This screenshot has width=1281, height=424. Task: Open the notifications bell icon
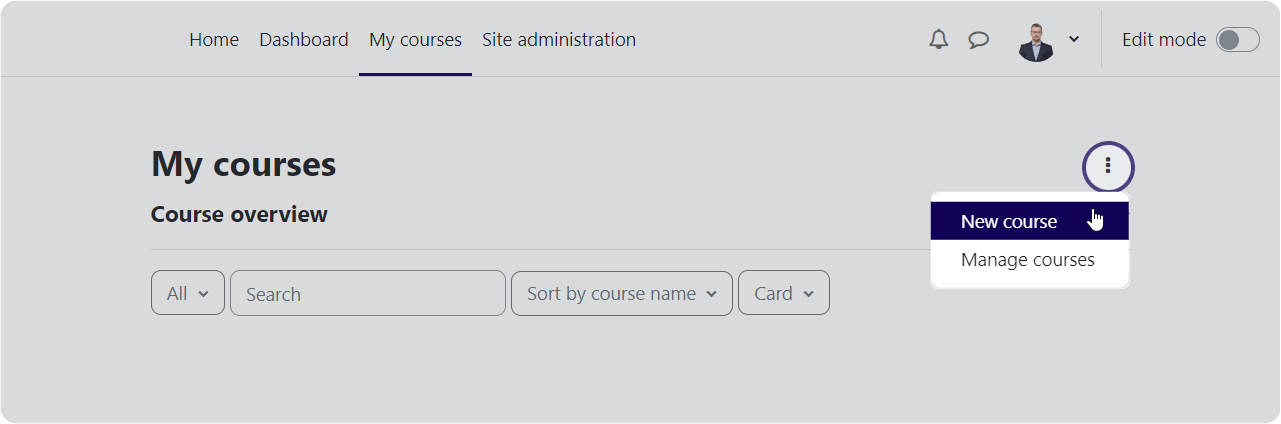938,40
